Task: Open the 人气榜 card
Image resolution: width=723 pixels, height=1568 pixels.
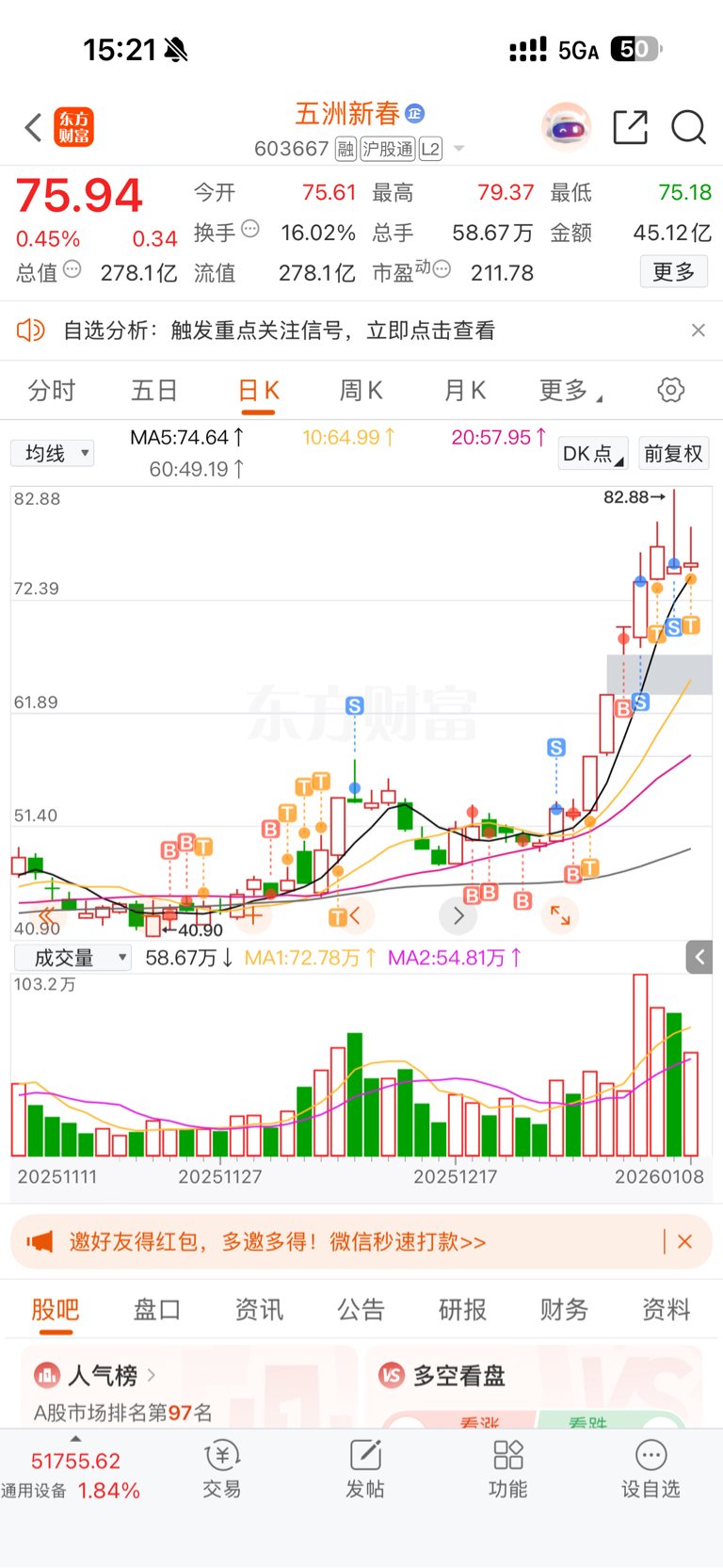Action: tap(189, 1387)
